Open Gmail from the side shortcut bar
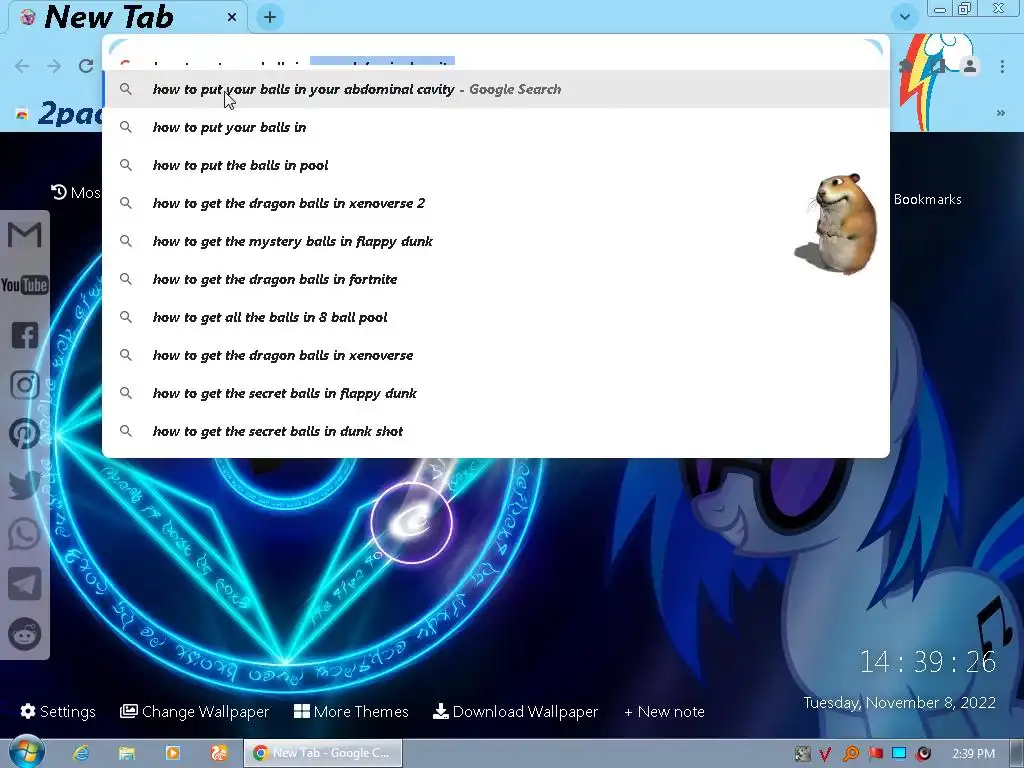This screenshot has width=1024, height=768. click(25, 235)
